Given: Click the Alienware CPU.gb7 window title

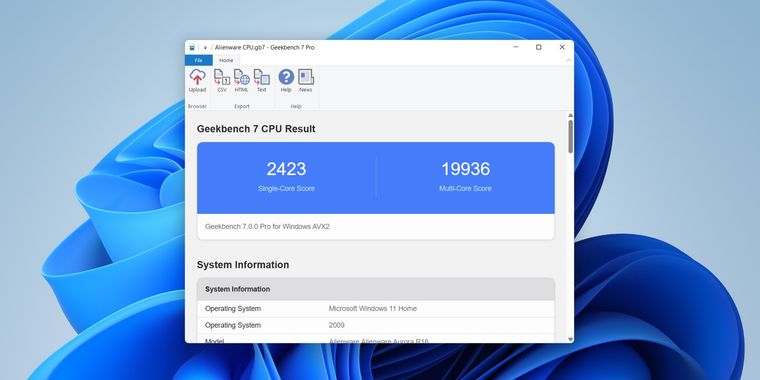Looking at the screenshot, I should (x=265, y=48).
